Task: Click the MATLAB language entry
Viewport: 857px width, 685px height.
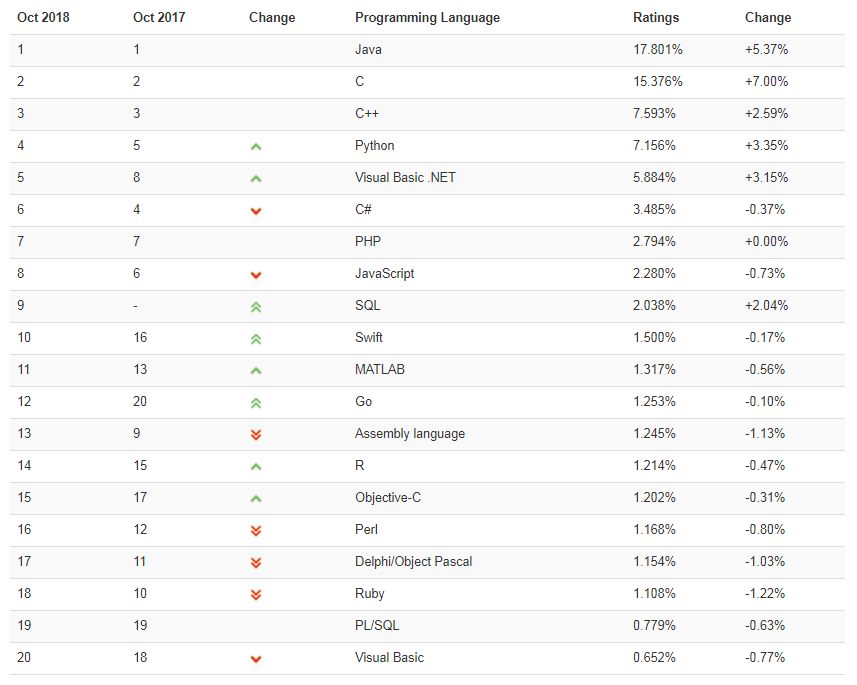Action: (x=380, y=369)
